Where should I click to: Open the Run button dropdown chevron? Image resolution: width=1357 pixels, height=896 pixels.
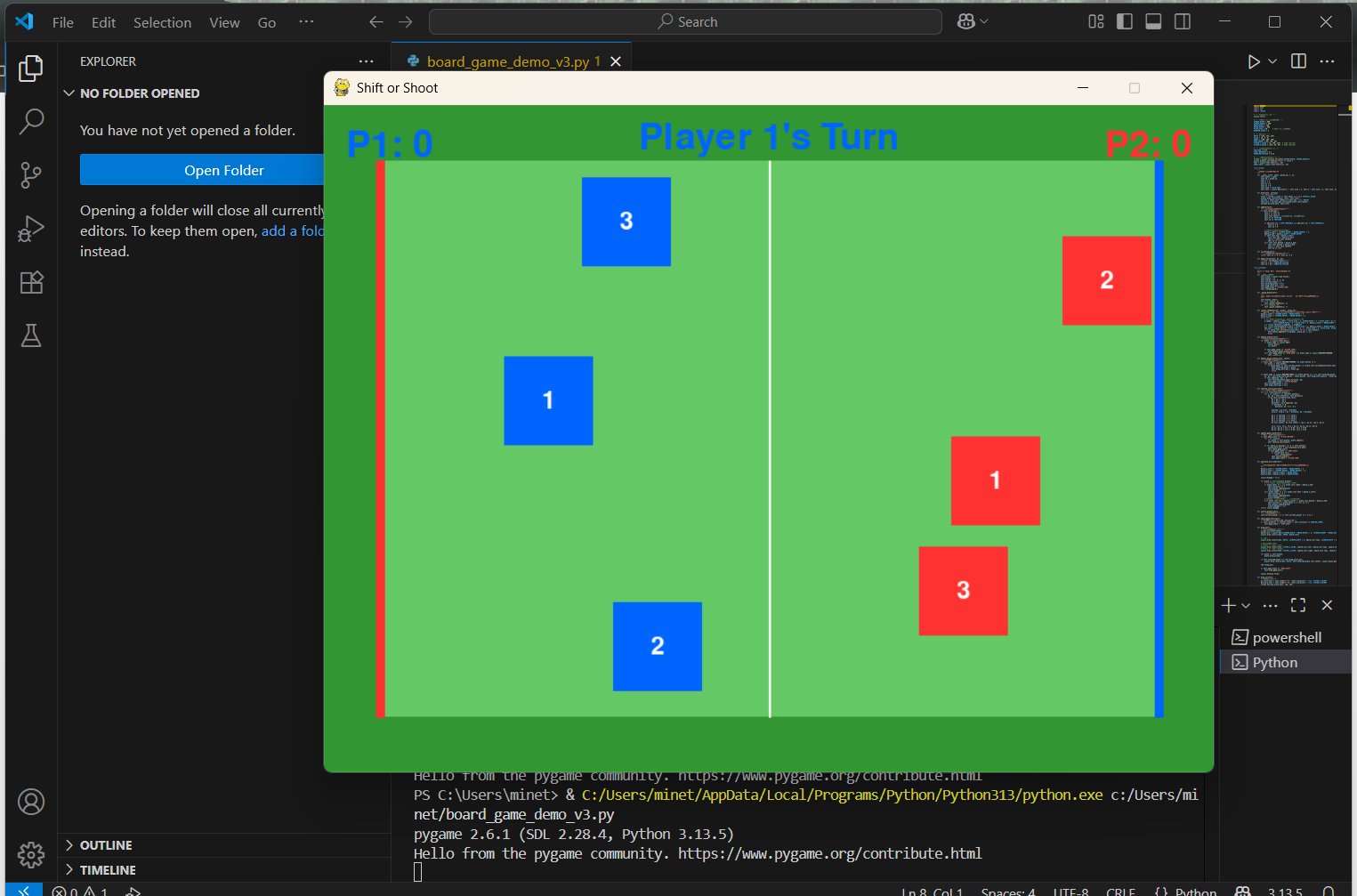(1272, 61)
